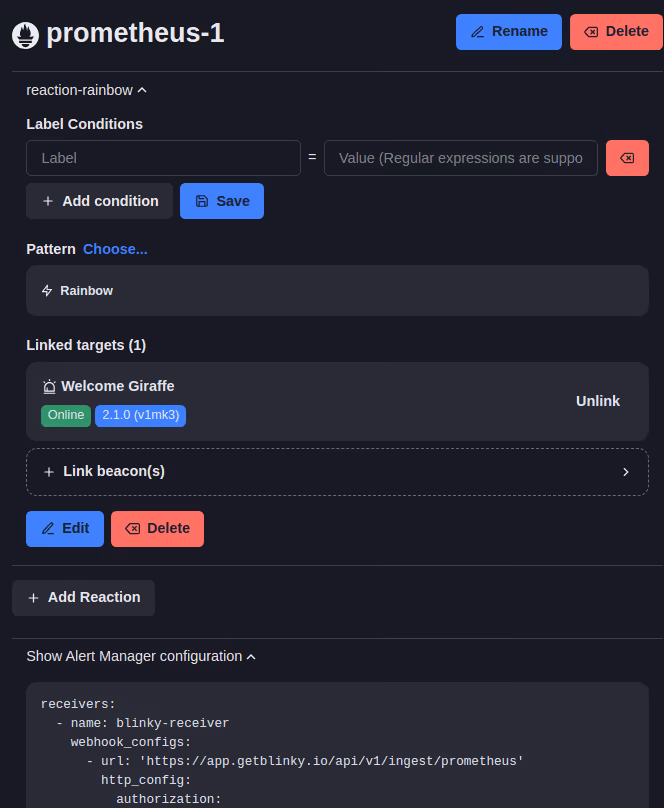Unlink the Welcome Giraffe target

597,401
